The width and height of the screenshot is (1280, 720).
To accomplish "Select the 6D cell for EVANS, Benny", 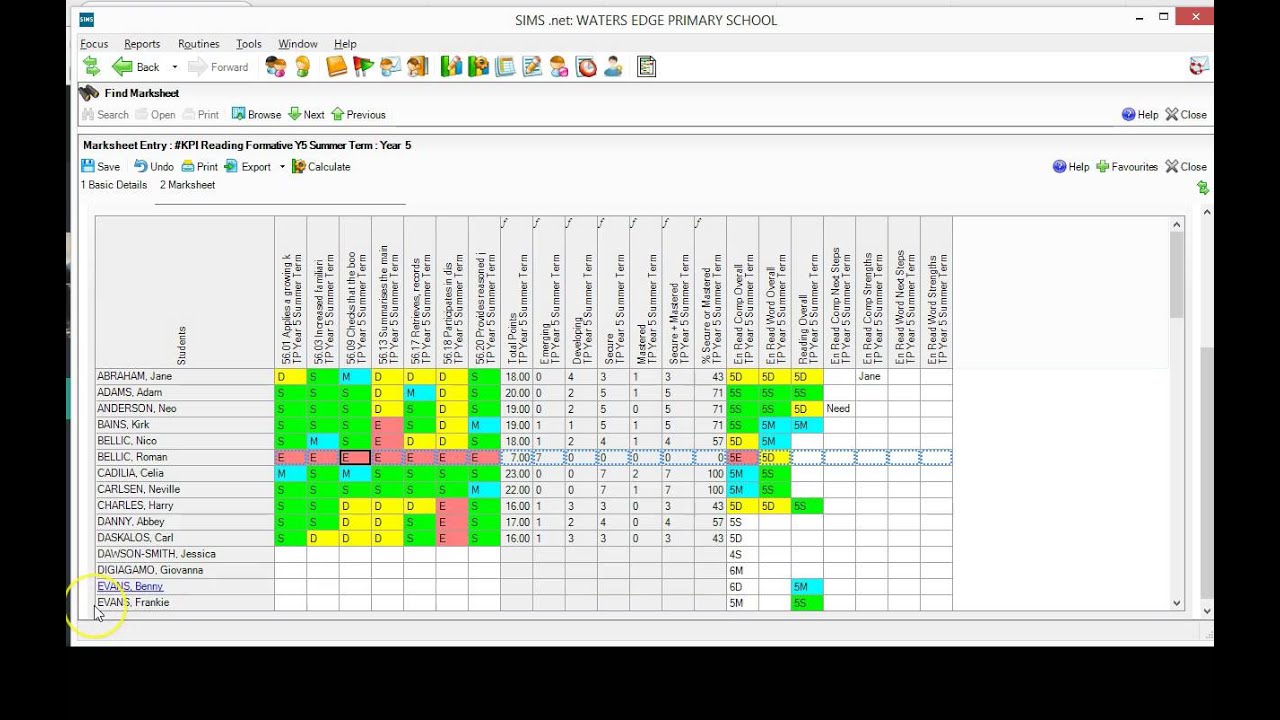I will coord(742,587).
